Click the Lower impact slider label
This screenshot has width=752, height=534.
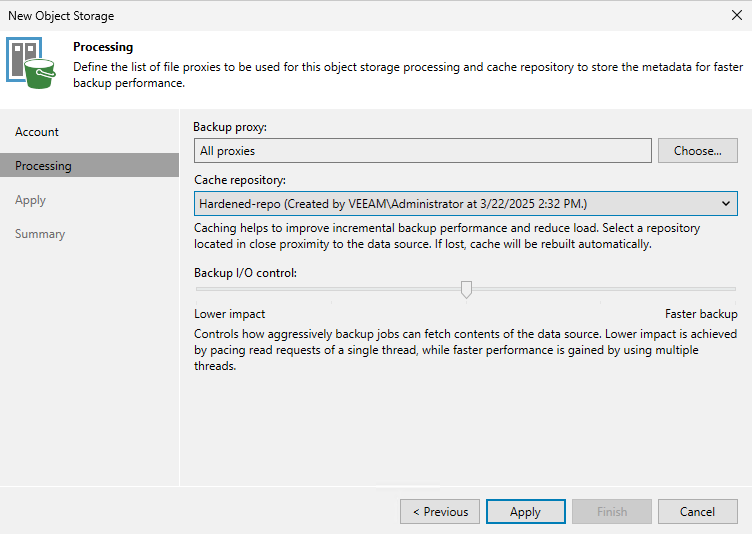click(229, 314)
